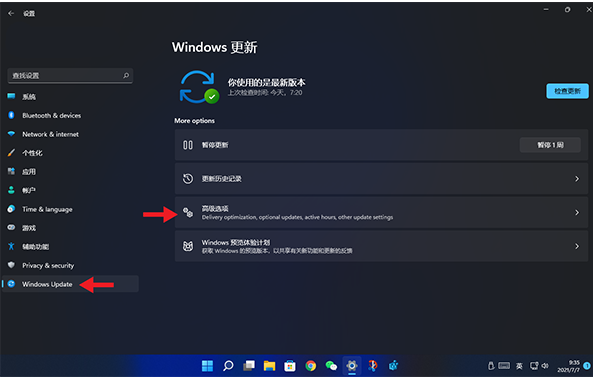Select the Network & internet Wi-Fi icon
This screenshot has width=593, height=377.
11,134
